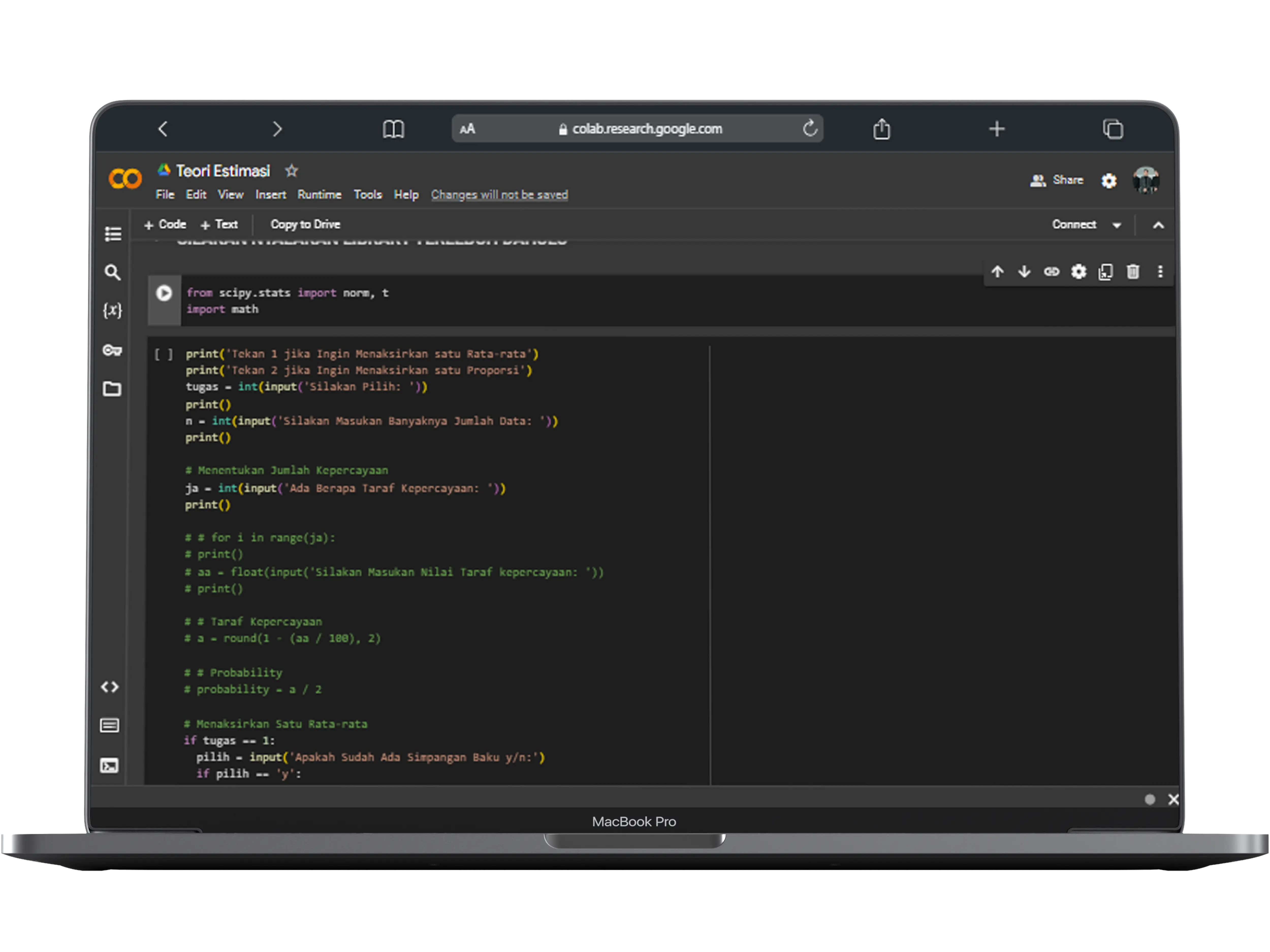The width and height of the screenshot is (1270, 952).
Task: Delete cell with trash icon
Action: pyautogui.click(x=1133, y=271)
